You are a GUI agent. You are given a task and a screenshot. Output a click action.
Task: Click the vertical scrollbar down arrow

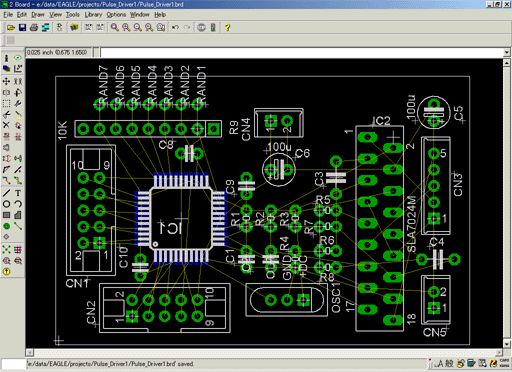506,344
